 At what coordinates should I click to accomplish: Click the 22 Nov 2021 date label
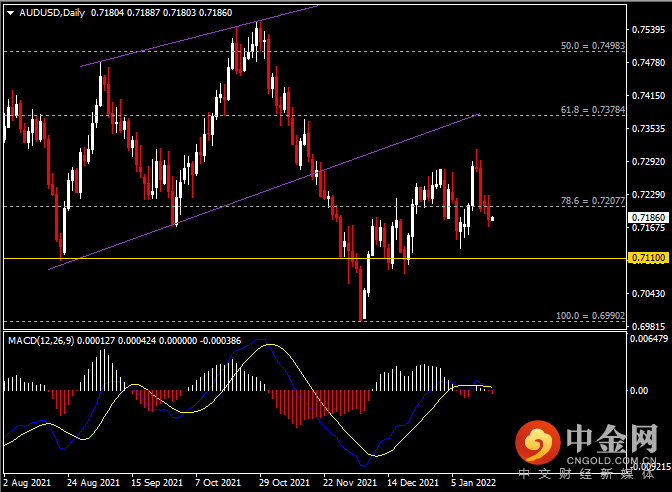click(350, 483)
